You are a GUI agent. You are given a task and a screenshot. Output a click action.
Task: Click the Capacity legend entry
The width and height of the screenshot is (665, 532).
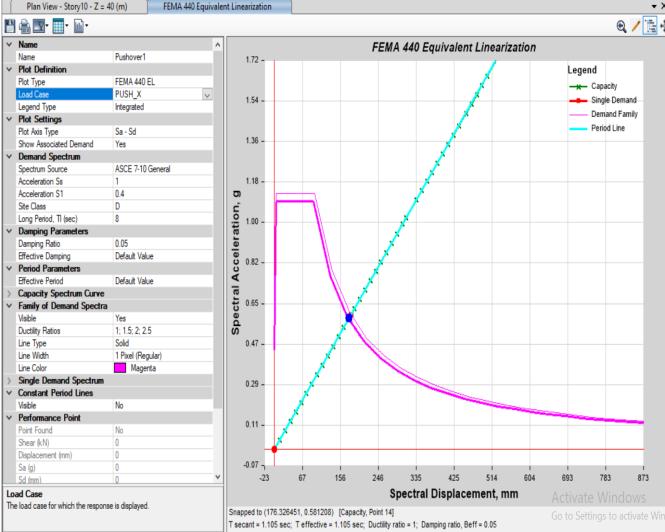[593, 86]
